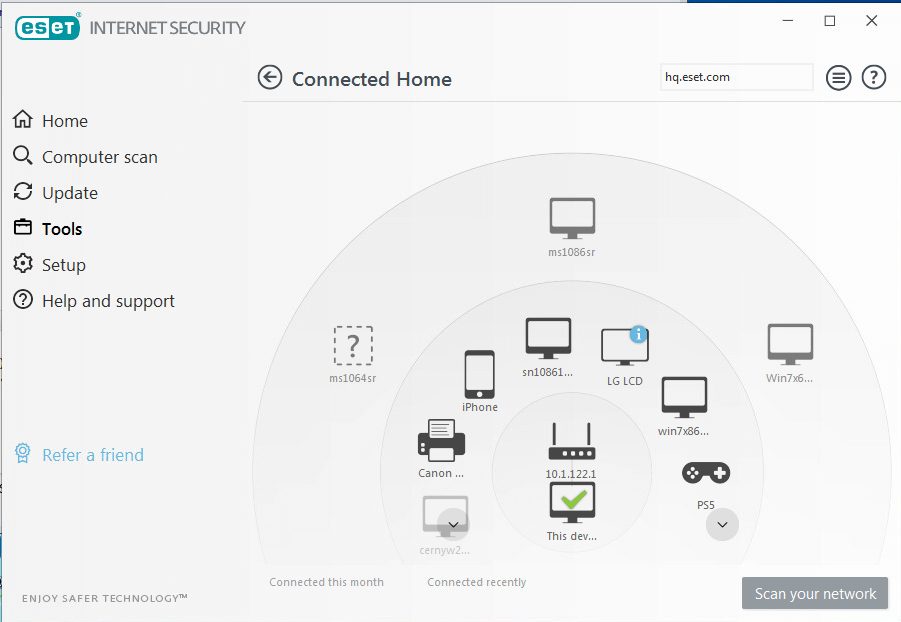Screen dimensions: 901x622
Task: Open the Canon printer device icon
Action: [441, 440]
